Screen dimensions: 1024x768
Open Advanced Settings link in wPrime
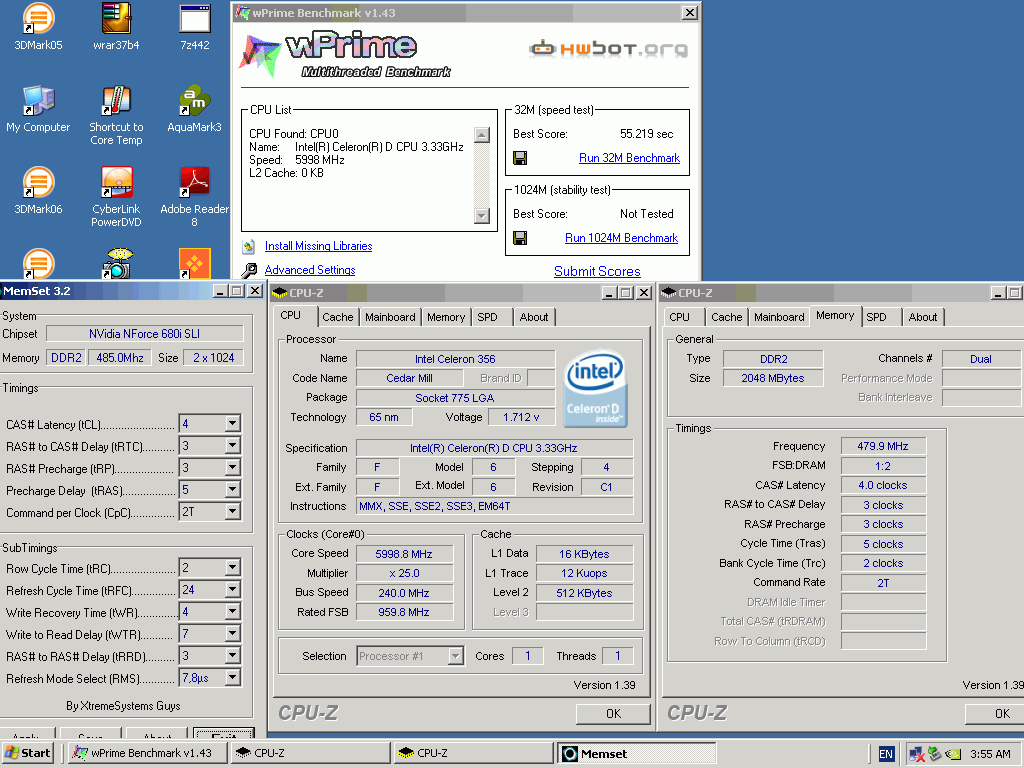[310, 270]
